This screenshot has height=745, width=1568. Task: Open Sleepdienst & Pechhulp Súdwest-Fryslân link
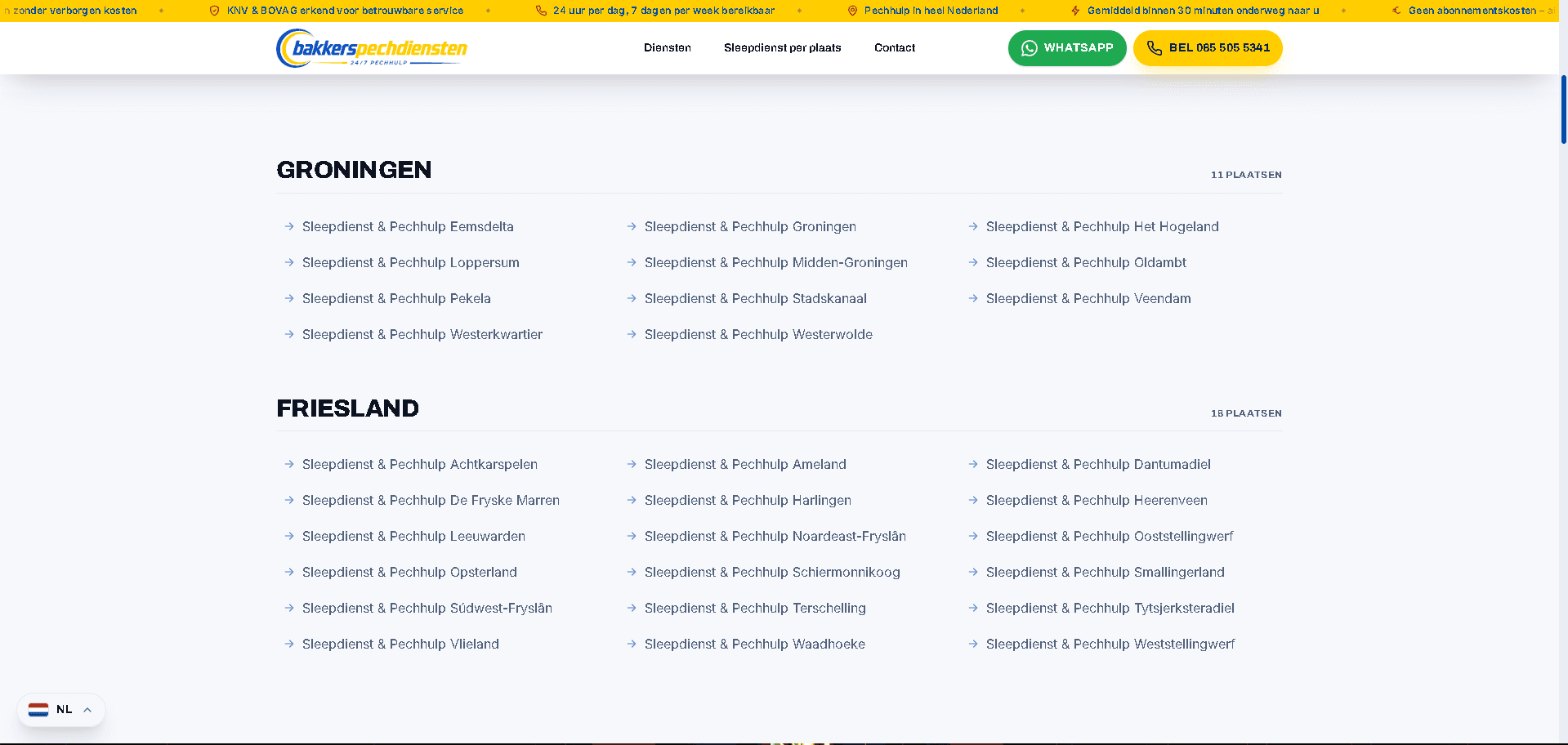click(427, 608)
